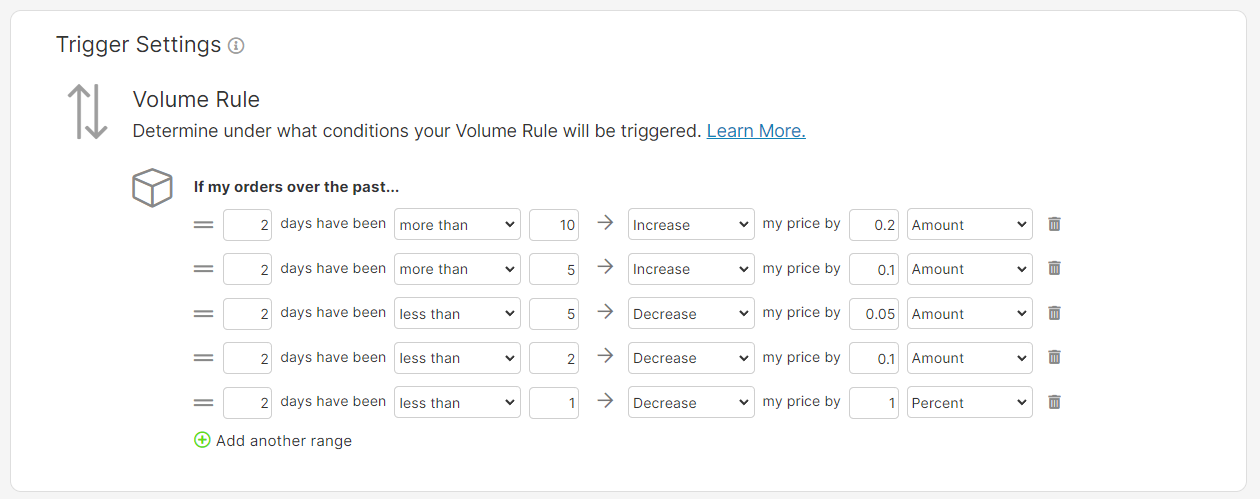Click the order count field showing 10
Screen dimensions: 1260x499
(554, 225)
